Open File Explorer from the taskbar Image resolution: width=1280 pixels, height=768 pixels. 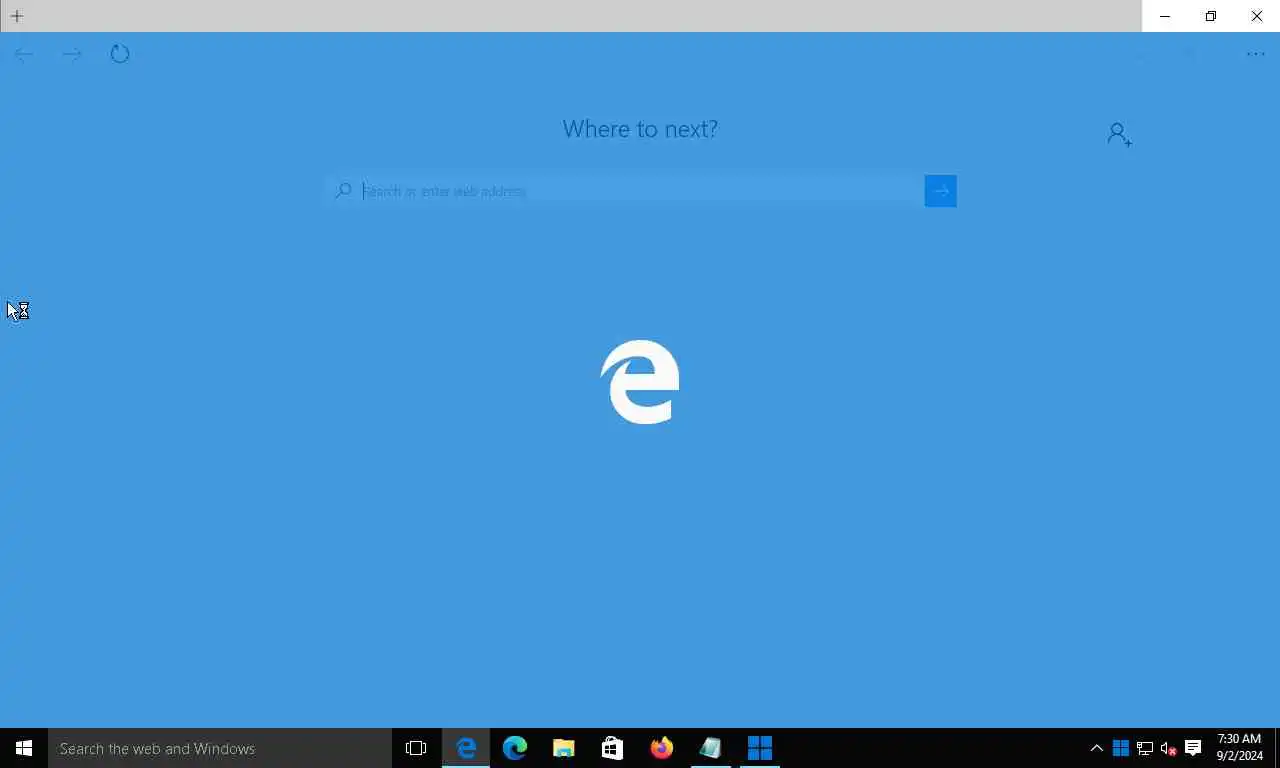click(x=564, y=748)
